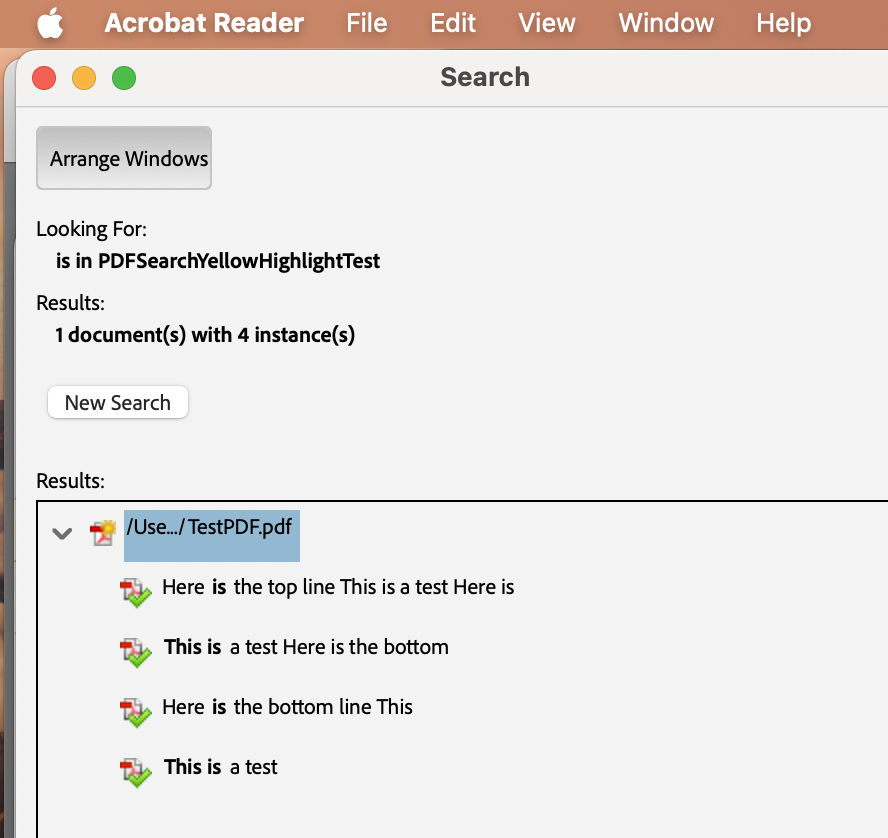Open the Window menu
This screenshot has height=838, width=888.
coord(666,23)
